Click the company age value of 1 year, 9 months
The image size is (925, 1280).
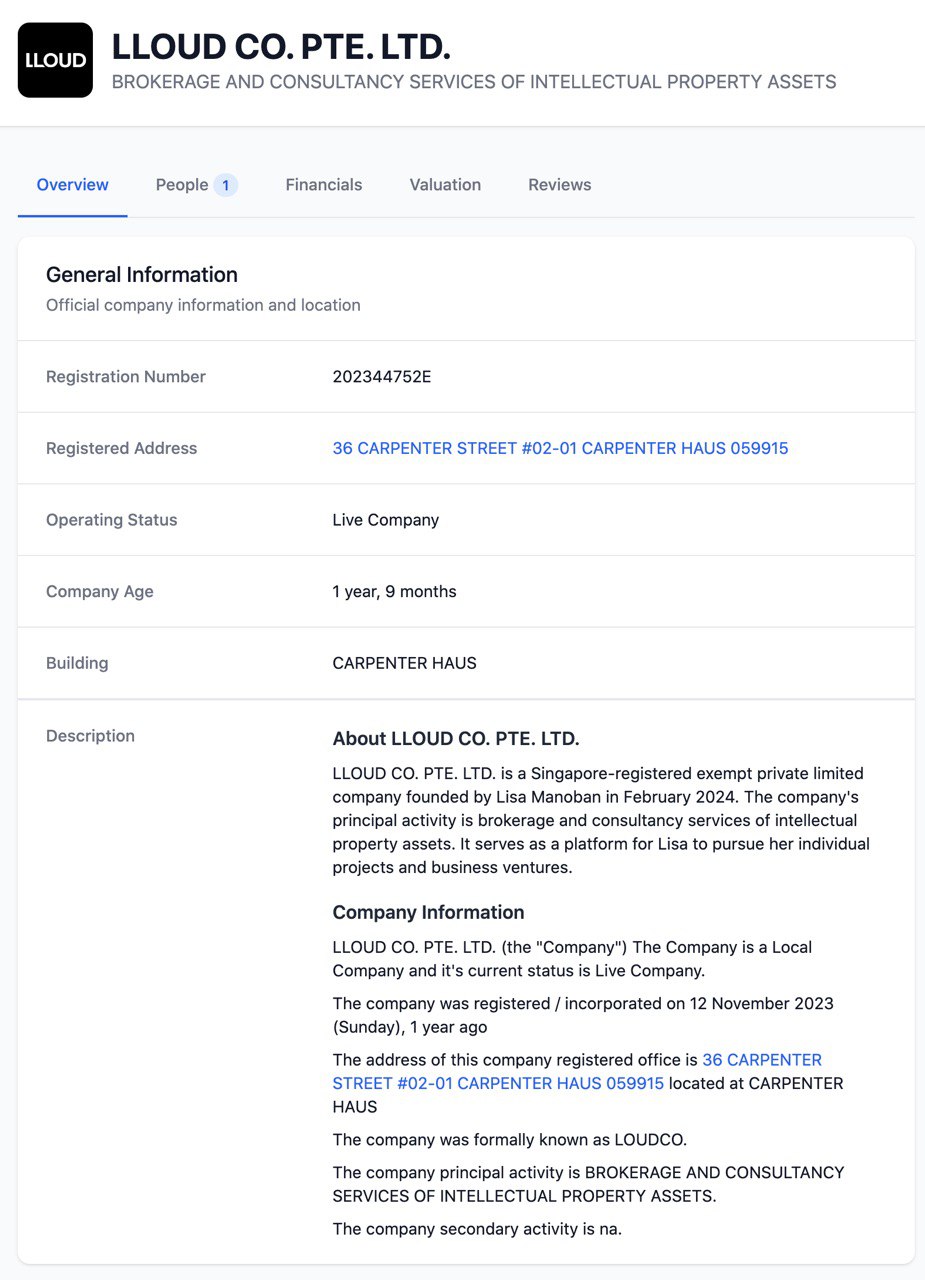pyautogui.click(x=394, y=592)
